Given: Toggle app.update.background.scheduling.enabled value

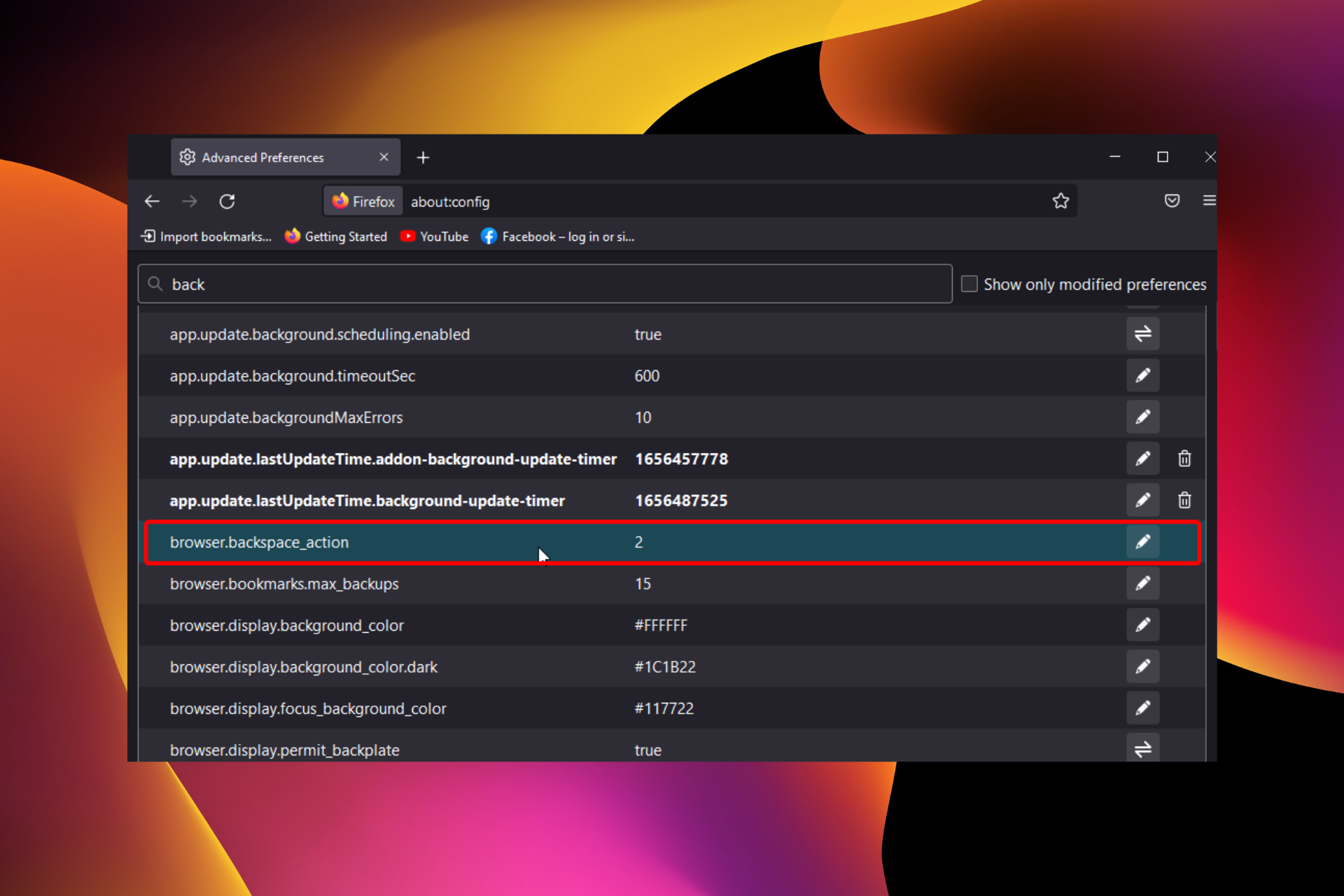Looking at the screenshot, I should pyautogui.click(x=1142, y=334).
